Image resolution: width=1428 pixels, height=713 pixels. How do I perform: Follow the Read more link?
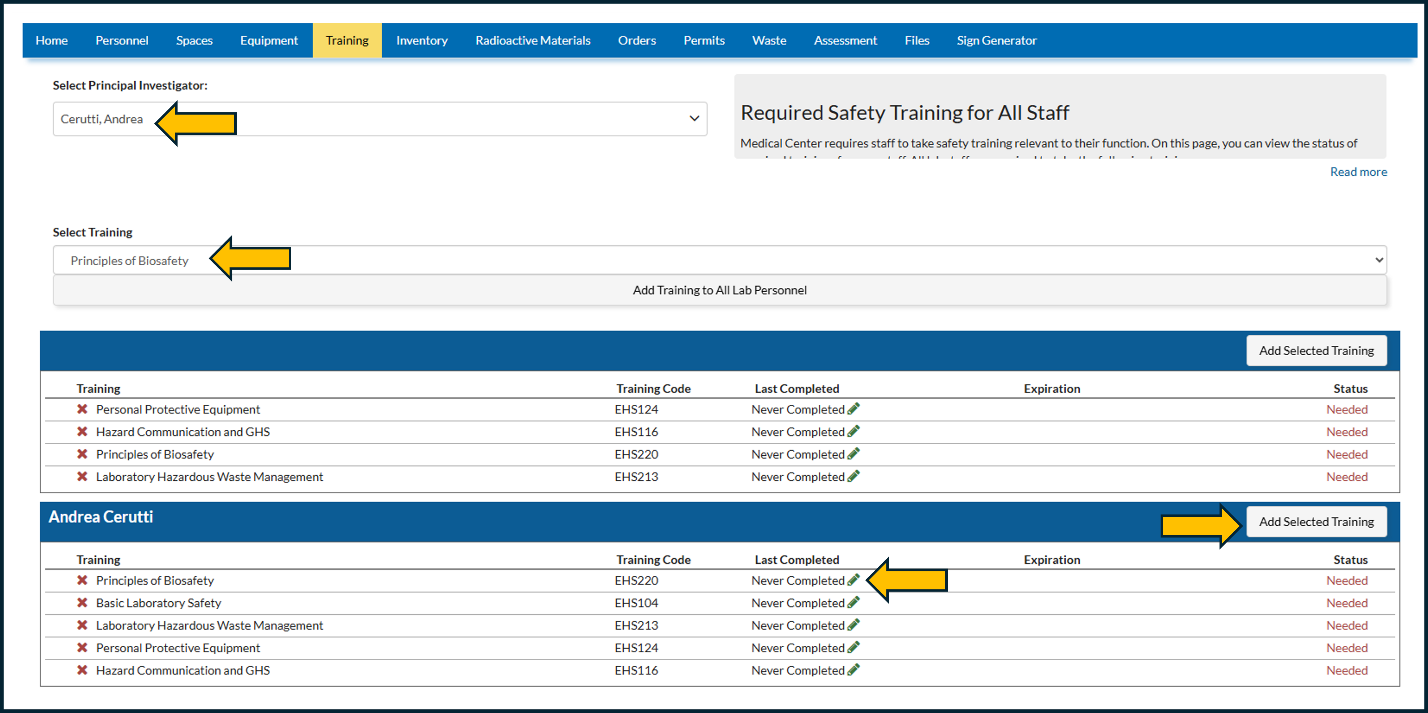coord(1358,172)
